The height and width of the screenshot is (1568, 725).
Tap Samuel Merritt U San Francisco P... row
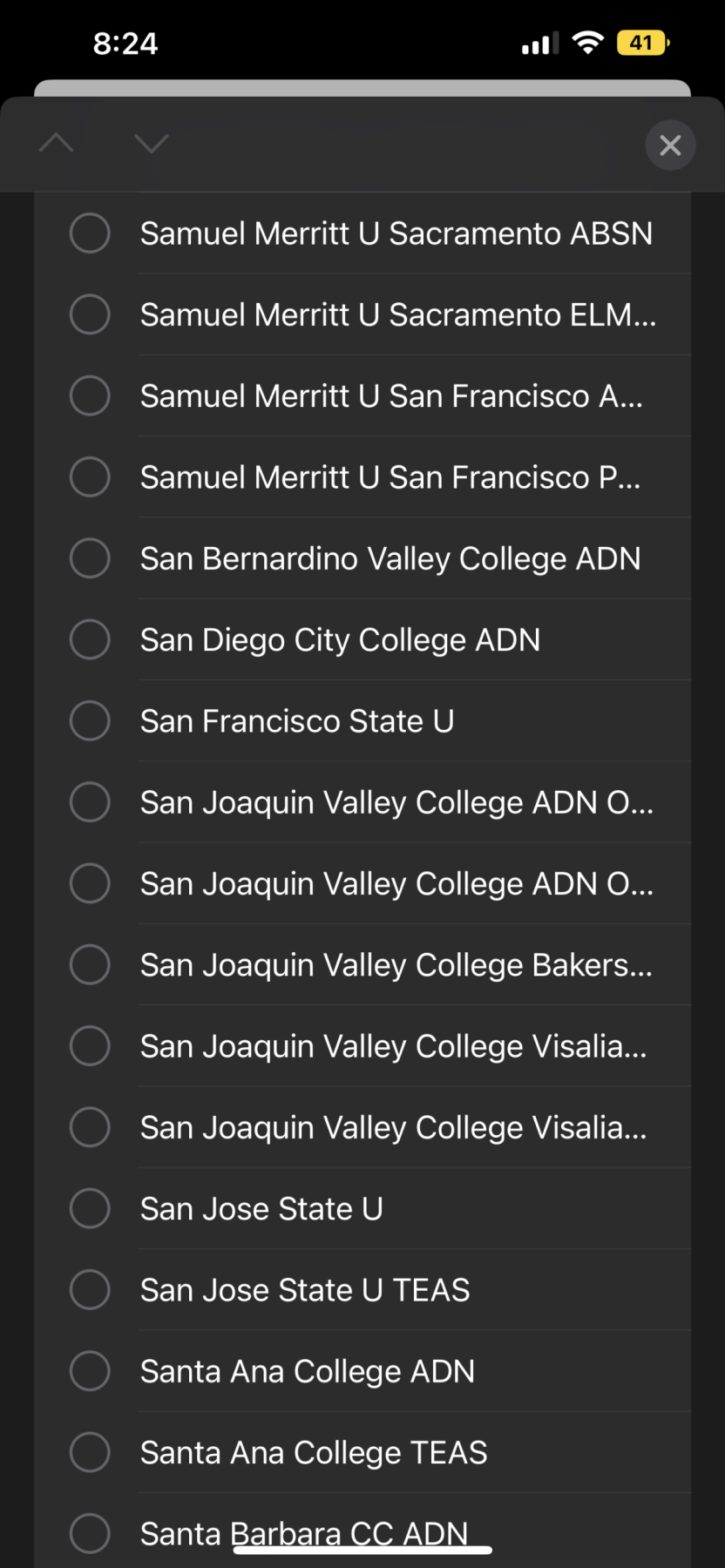[x=362, y=477]
